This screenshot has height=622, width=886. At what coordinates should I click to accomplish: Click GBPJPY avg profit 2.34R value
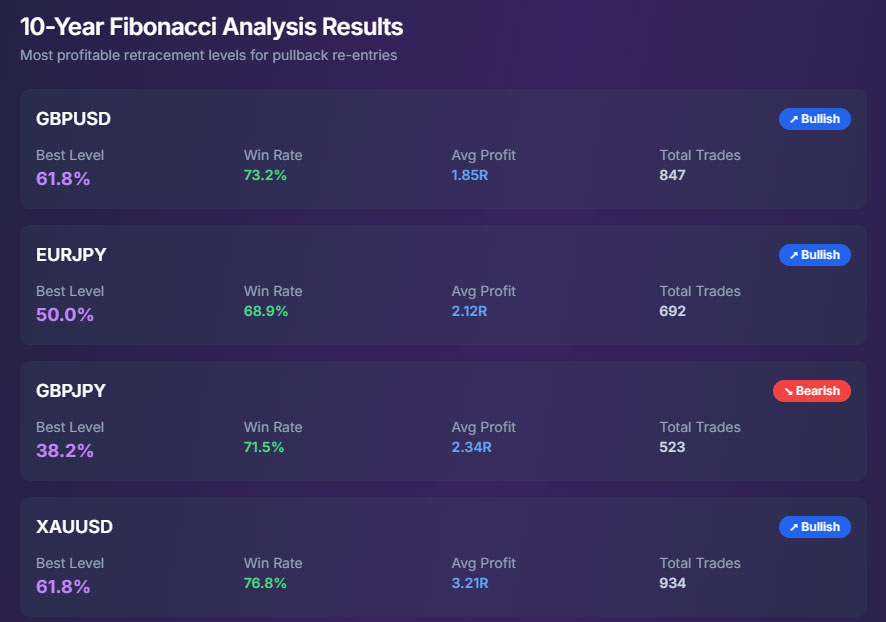pyautogui.click(x=471, y=447)
